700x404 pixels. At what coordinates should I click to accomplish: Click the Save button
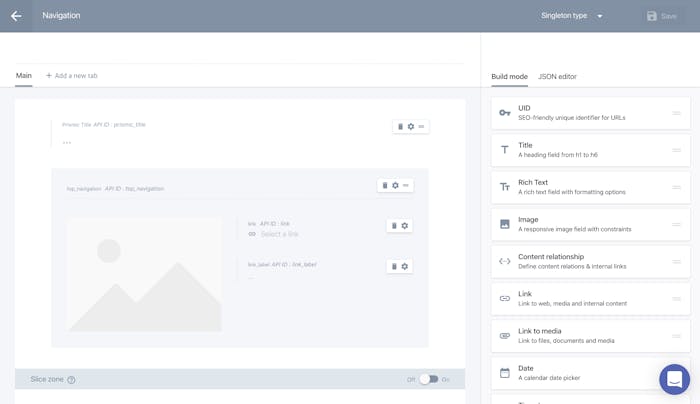coord(662,16)
